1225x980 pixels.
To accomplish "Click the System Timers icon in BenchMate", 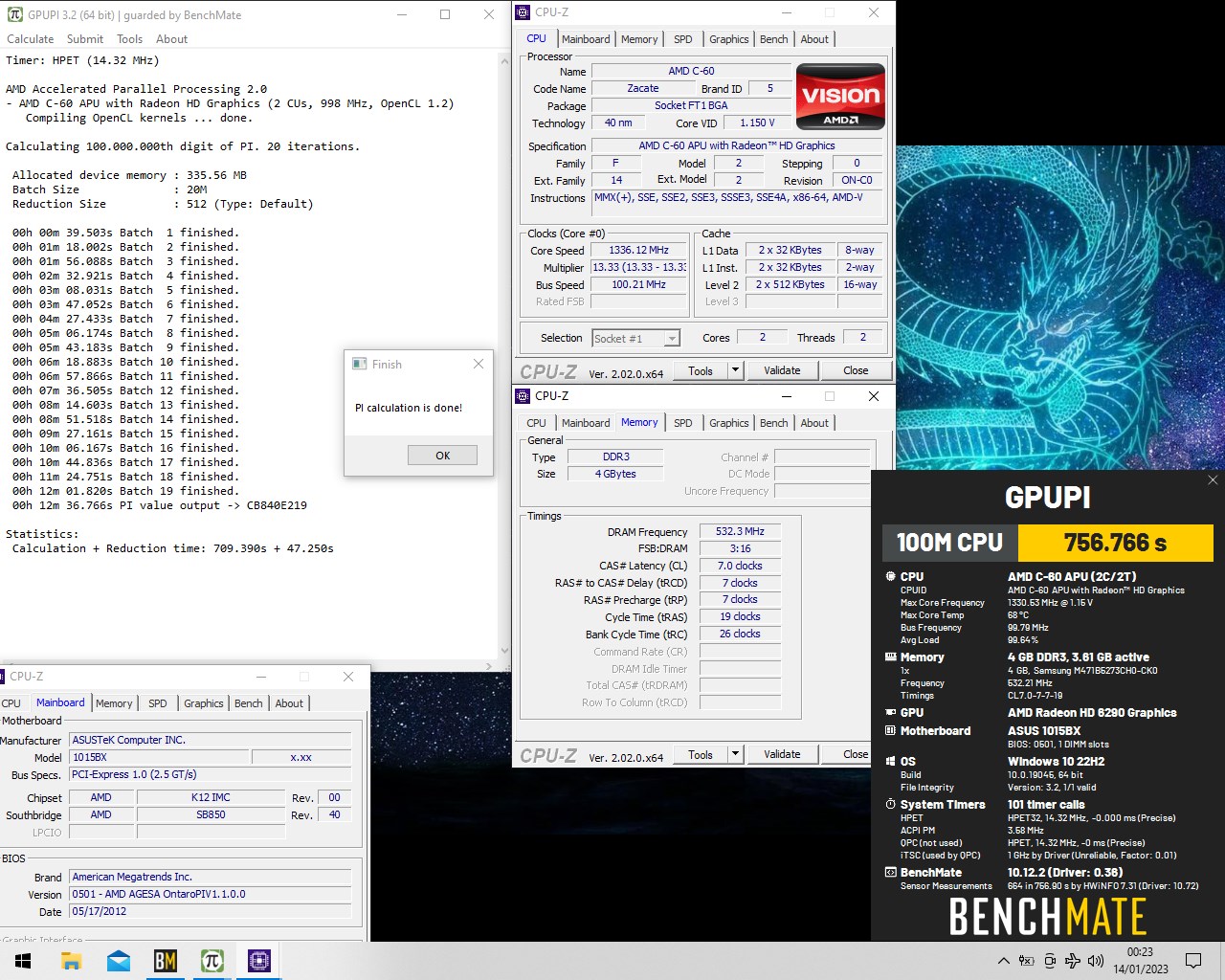I will (891, 804).
